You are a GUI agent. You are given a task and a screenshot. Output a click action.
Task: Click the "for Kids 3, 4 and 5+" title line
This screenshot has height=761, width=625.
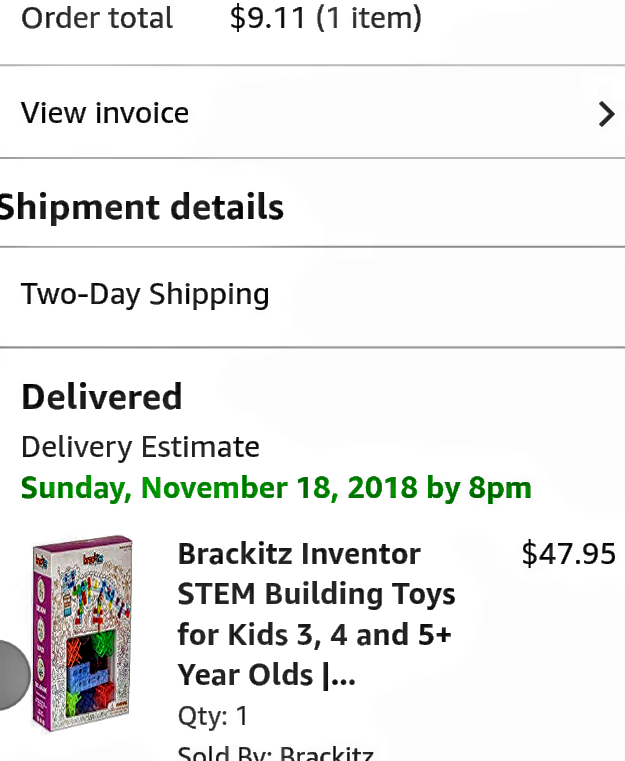pos(314,634)
